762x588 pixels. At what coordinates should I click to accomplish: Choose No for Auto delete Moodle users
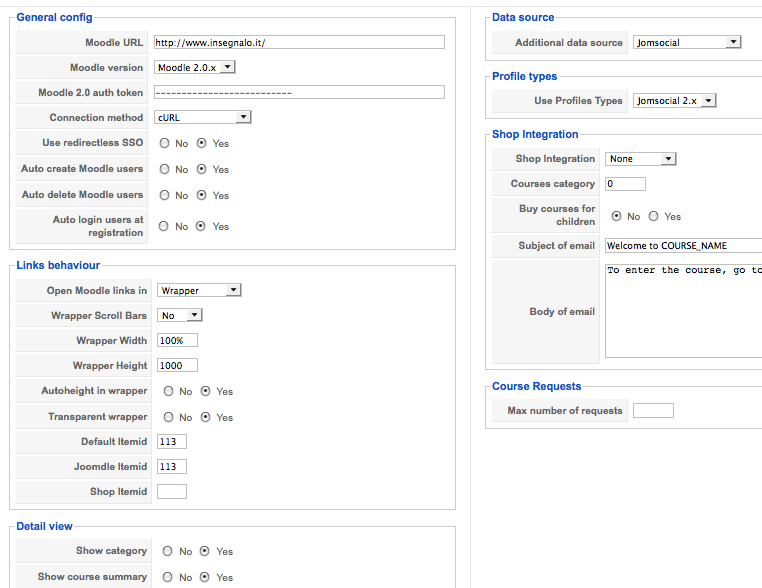pos(164,195)
